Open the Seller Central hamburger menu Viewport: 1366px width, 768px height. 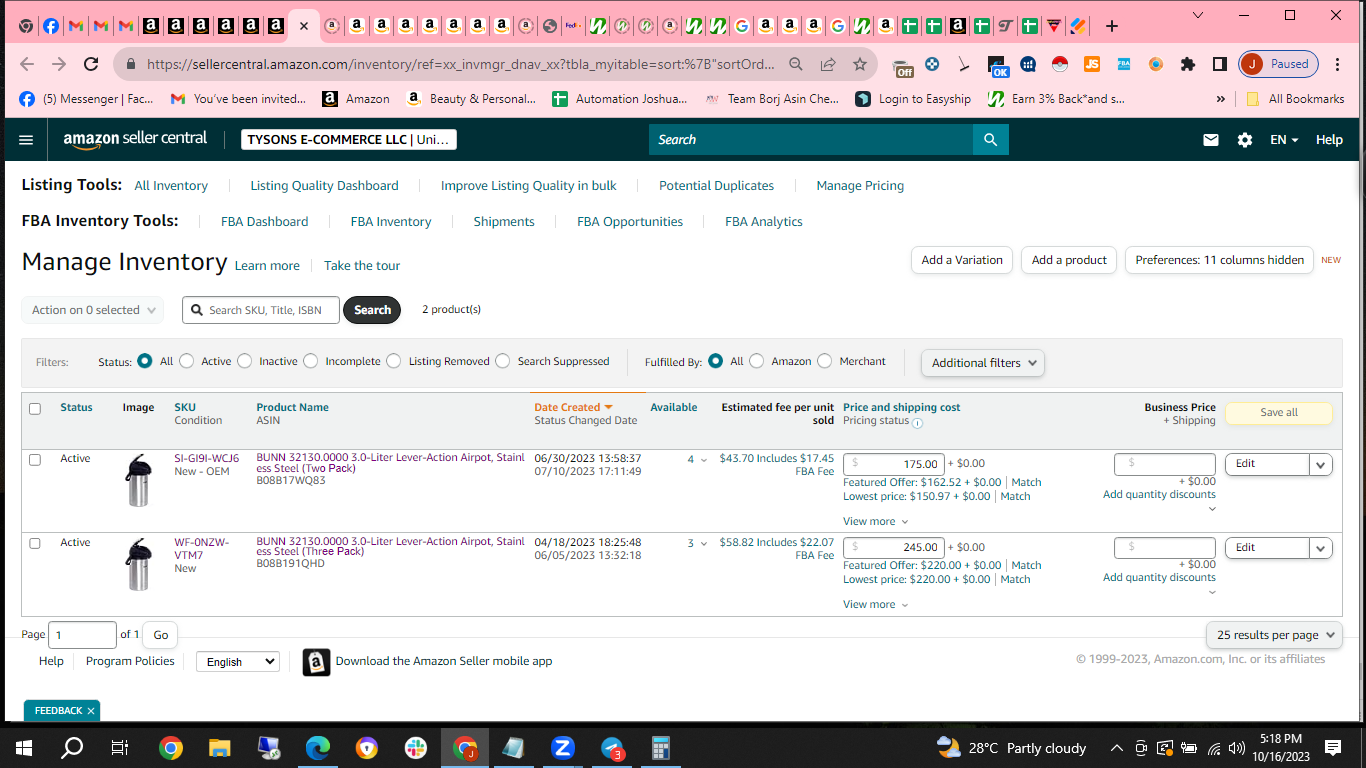point(26,140)
